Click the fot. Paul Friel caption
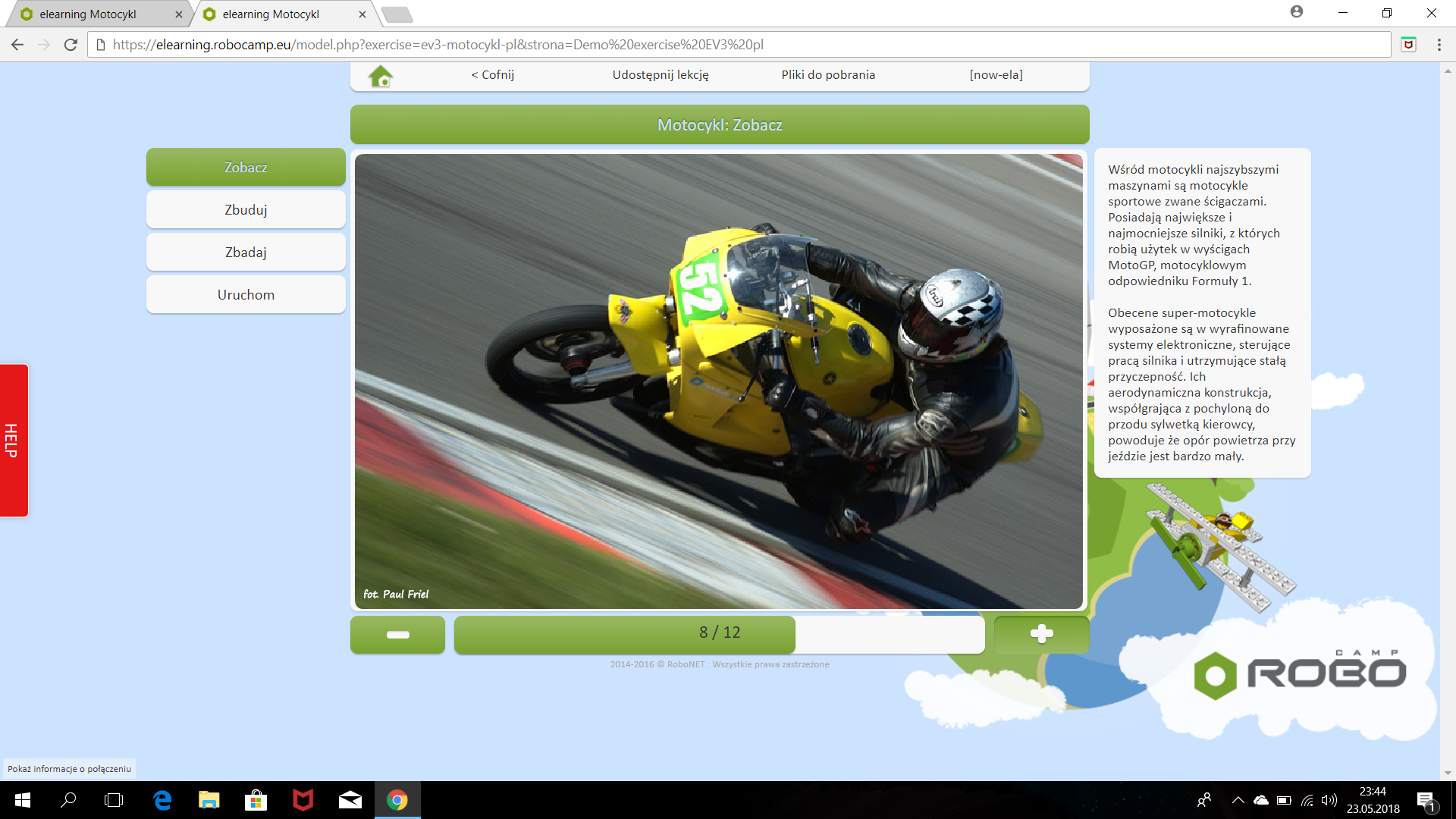1456x819 pixels. (396, 594)
